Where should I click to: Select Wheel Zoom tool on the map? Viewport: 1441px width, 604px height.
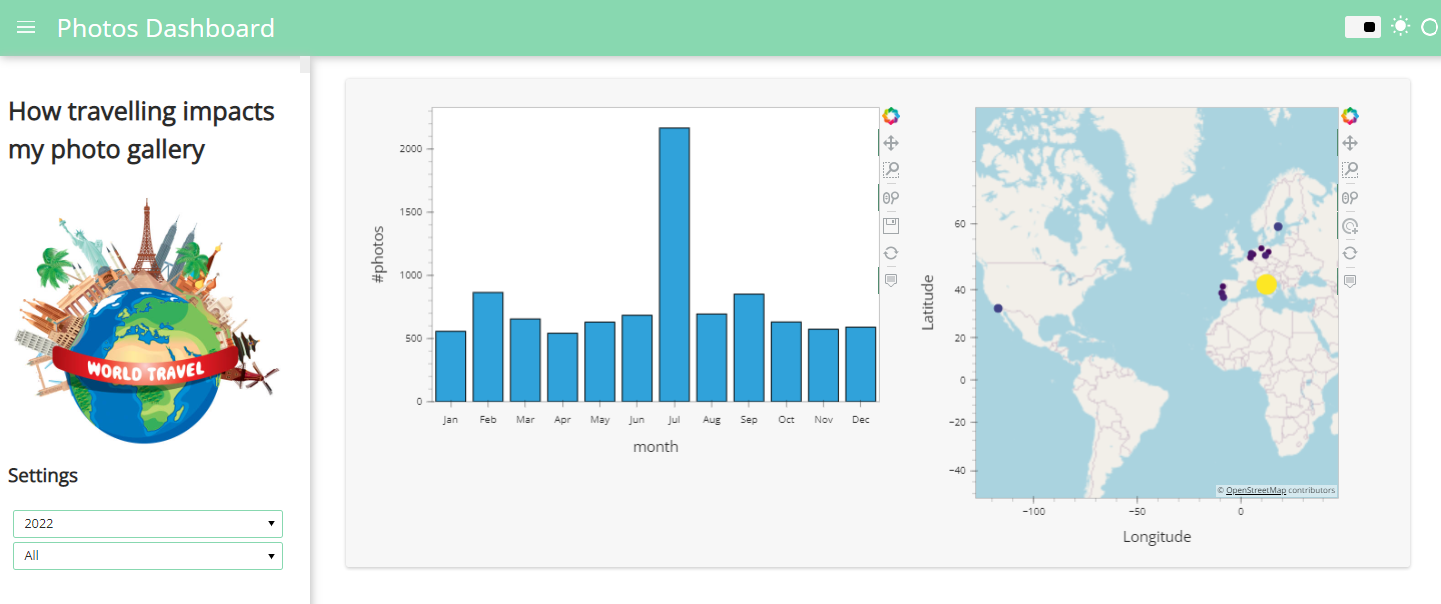point(1350,198)
